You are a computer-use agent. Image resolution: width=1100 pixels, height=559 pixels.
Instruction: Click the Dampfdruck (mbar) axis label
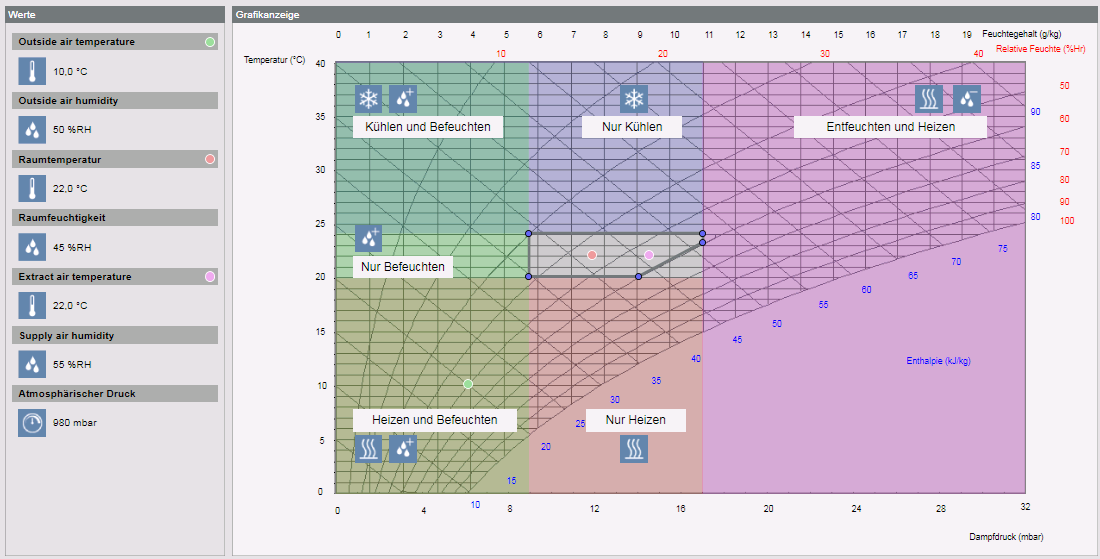[x=1007, y=537]
